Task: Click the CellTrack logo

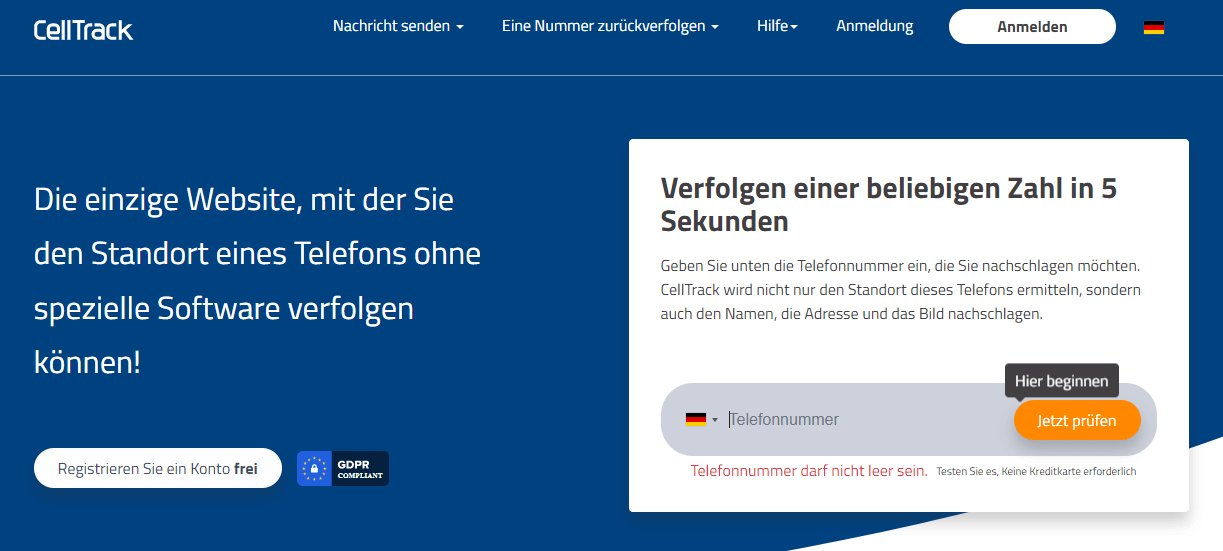Action: [x=83, y=30]
